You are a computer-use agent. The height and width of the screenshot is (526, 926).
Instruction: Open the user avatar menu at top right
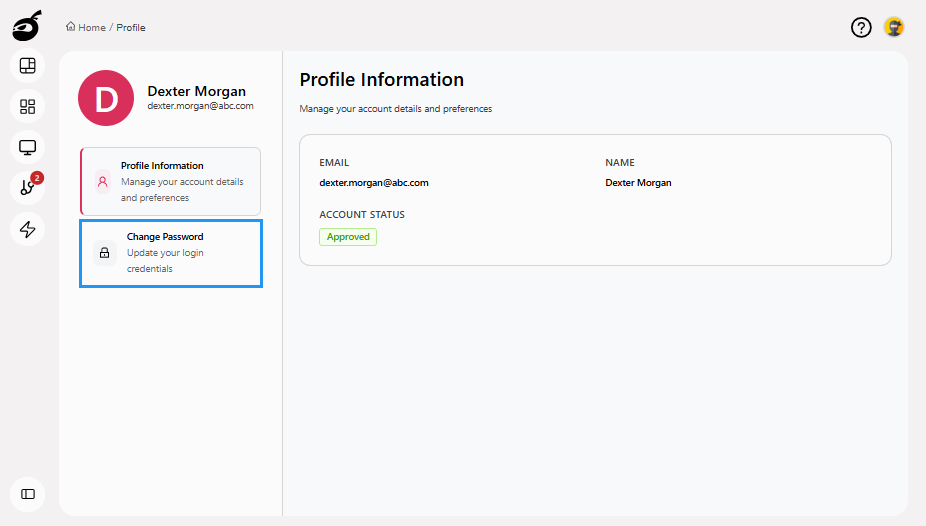tap(894, 27)
